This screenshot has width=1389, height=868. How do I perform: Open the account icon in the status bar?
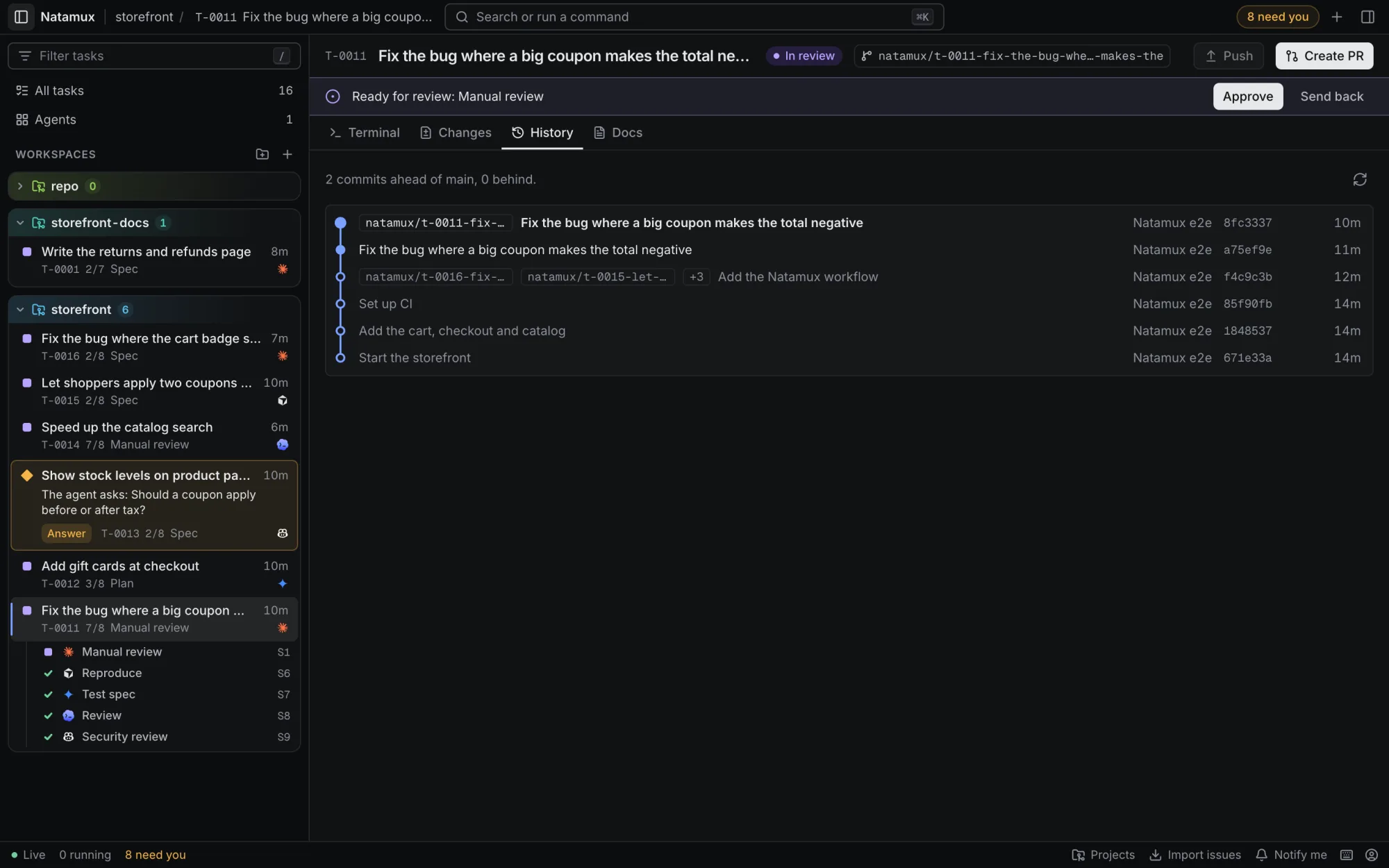point(1371,855)
